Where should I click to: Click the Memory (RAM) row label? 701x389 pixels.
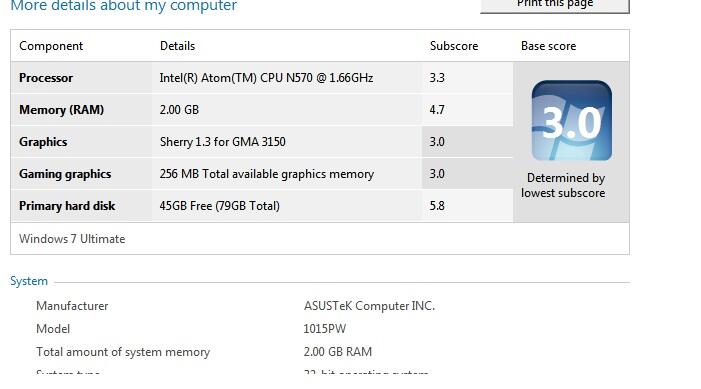[x=61, y=110]
